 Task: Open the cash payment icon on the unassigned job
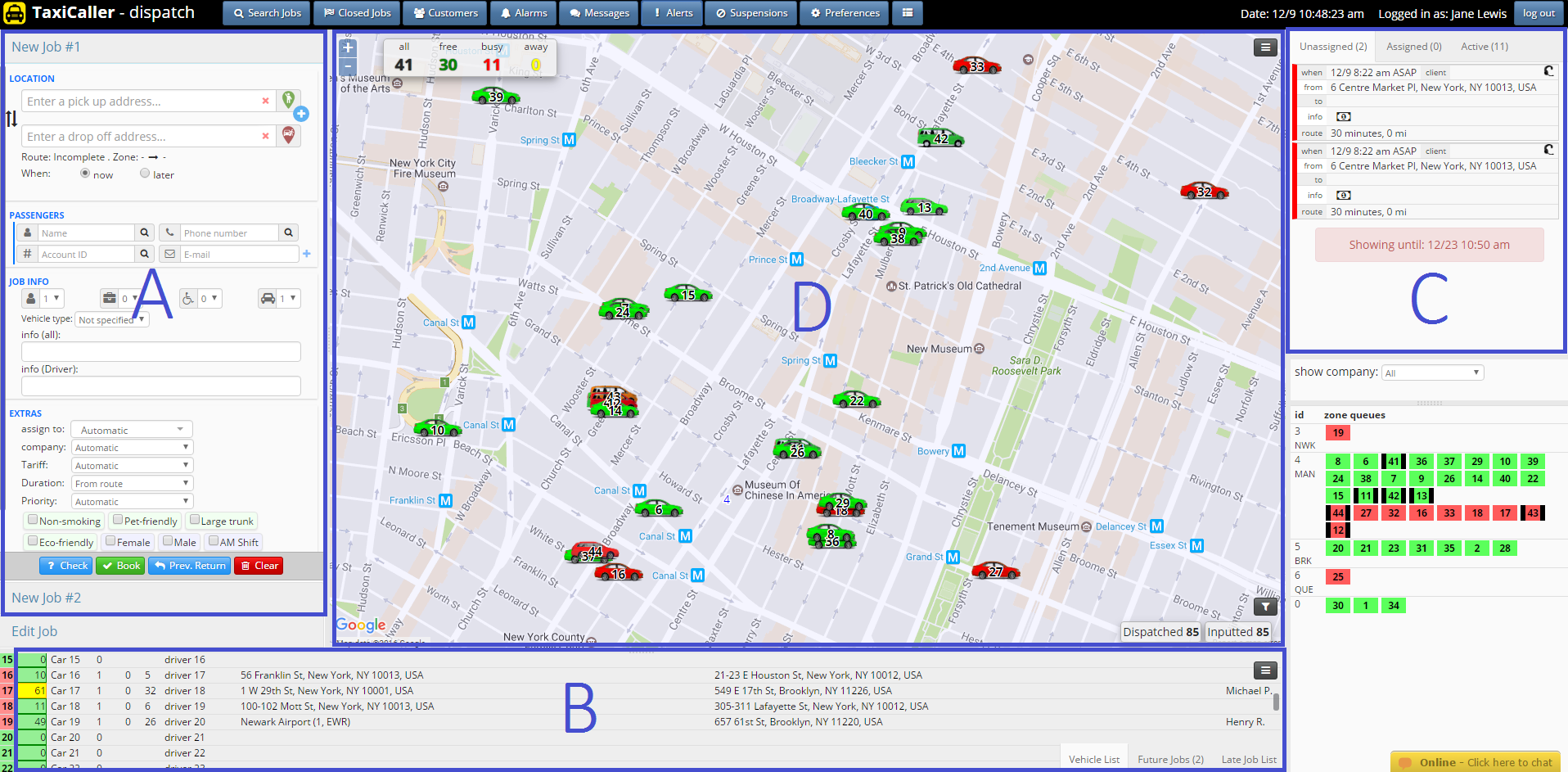pyautogui.click(x=1343, y=116)
